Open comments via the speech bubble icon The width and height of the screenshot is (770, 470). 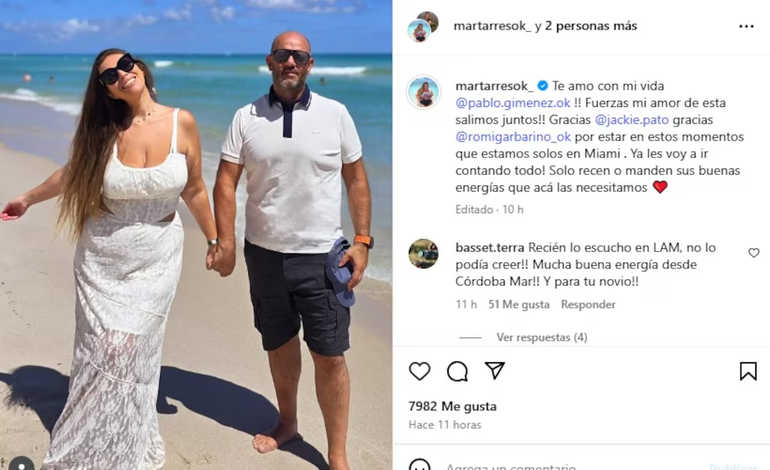pos(457,371)
